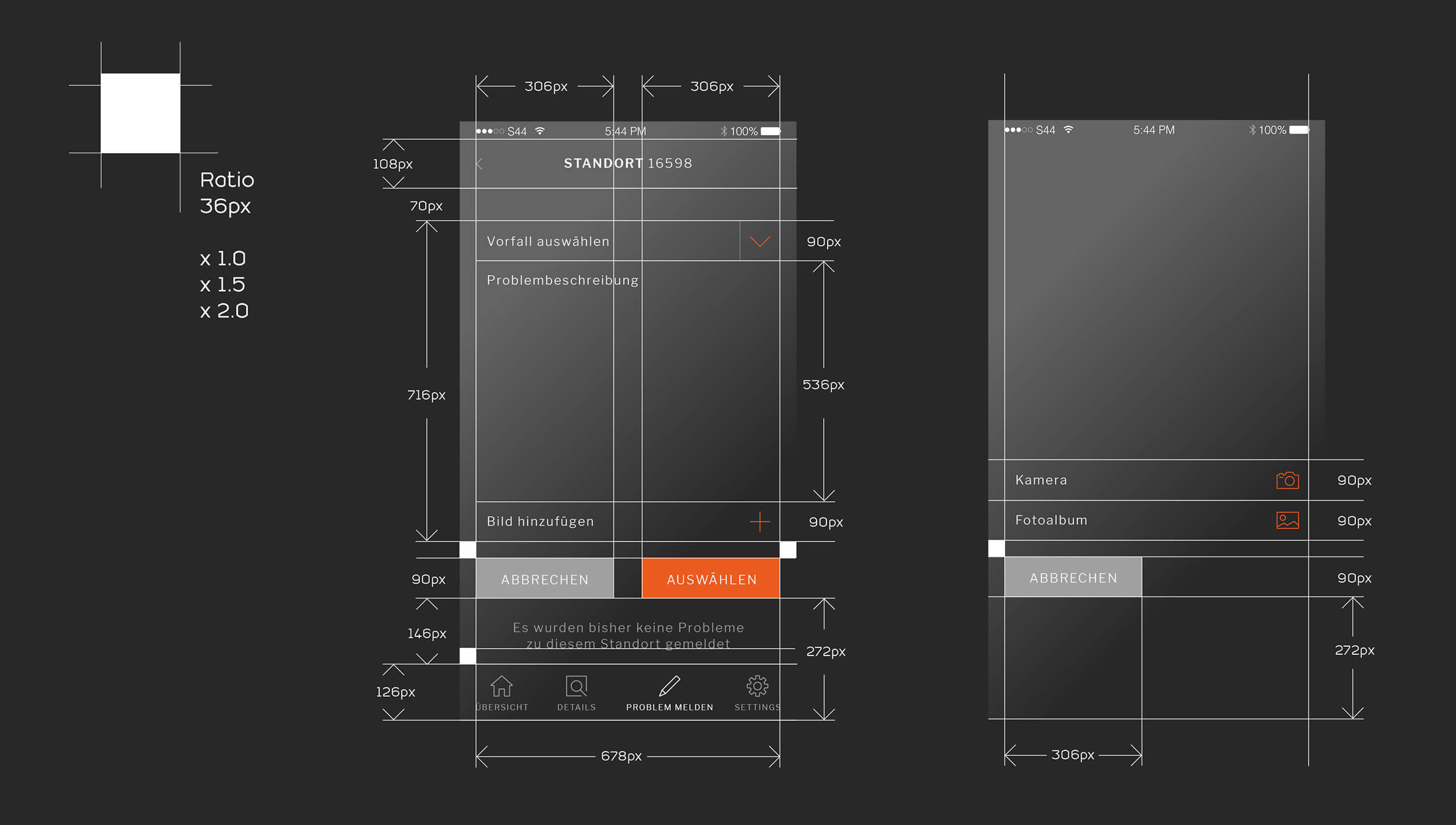
Task: Tap the Kamera camera icon
Action: (x=1287, y=480)
